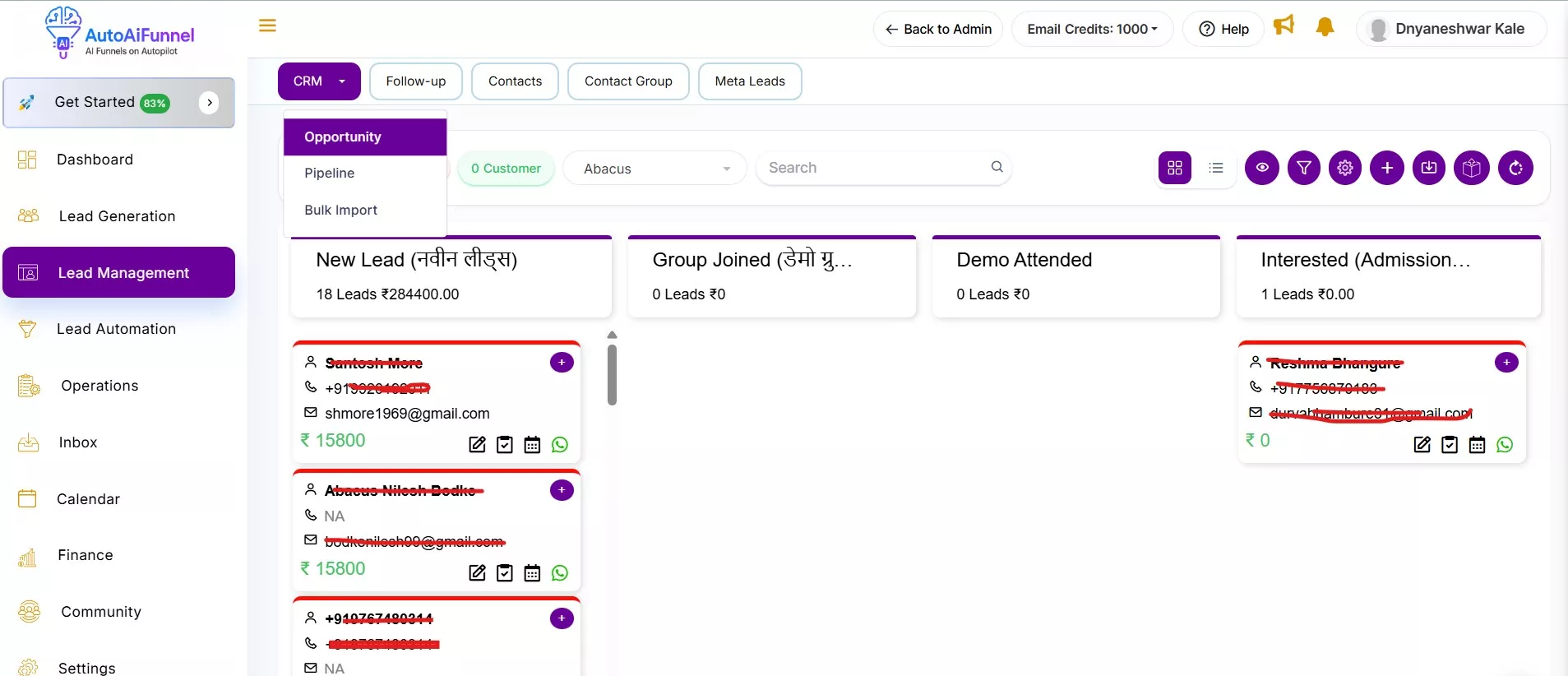Open the filter funnel icon in toolbar
Viewport: 1568px width, 676px height.
point(1304,168)
